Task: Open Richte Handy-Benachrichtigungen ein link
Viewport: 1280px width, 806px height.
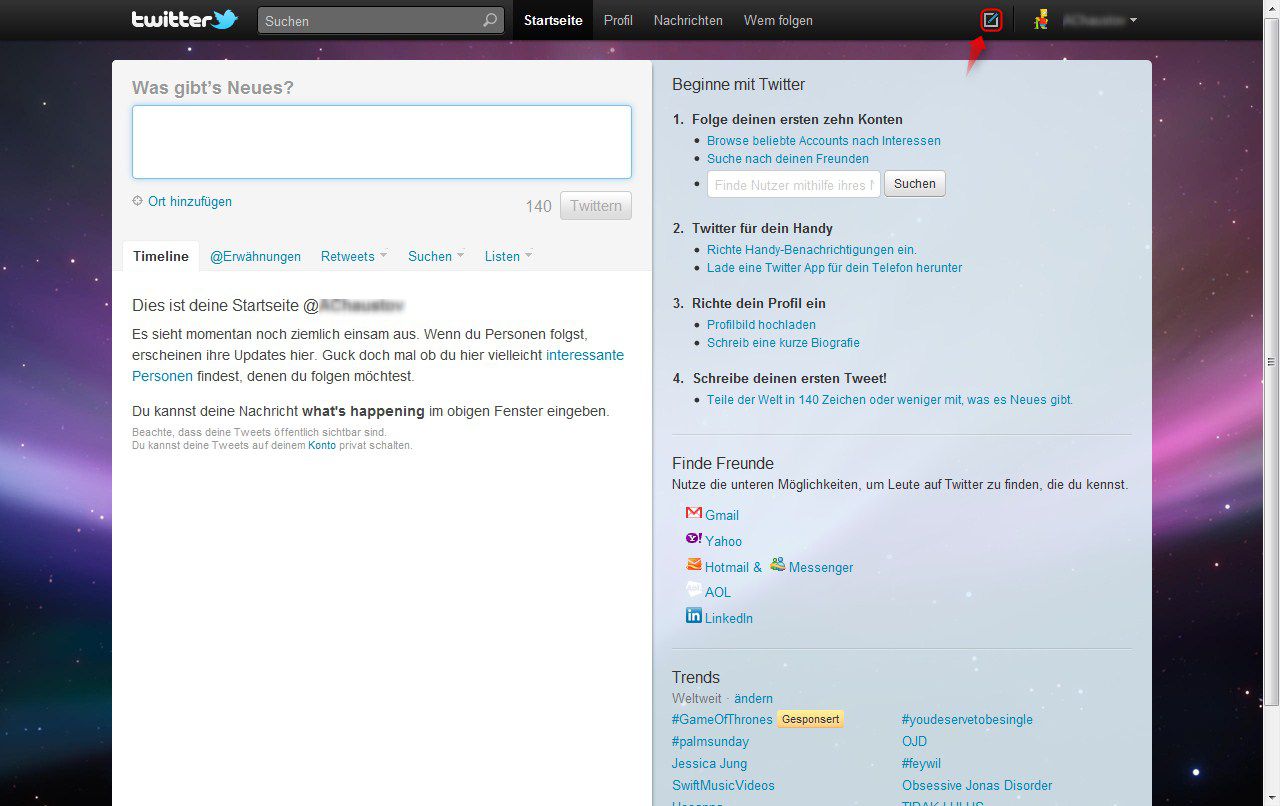Action: click(812, 250)
